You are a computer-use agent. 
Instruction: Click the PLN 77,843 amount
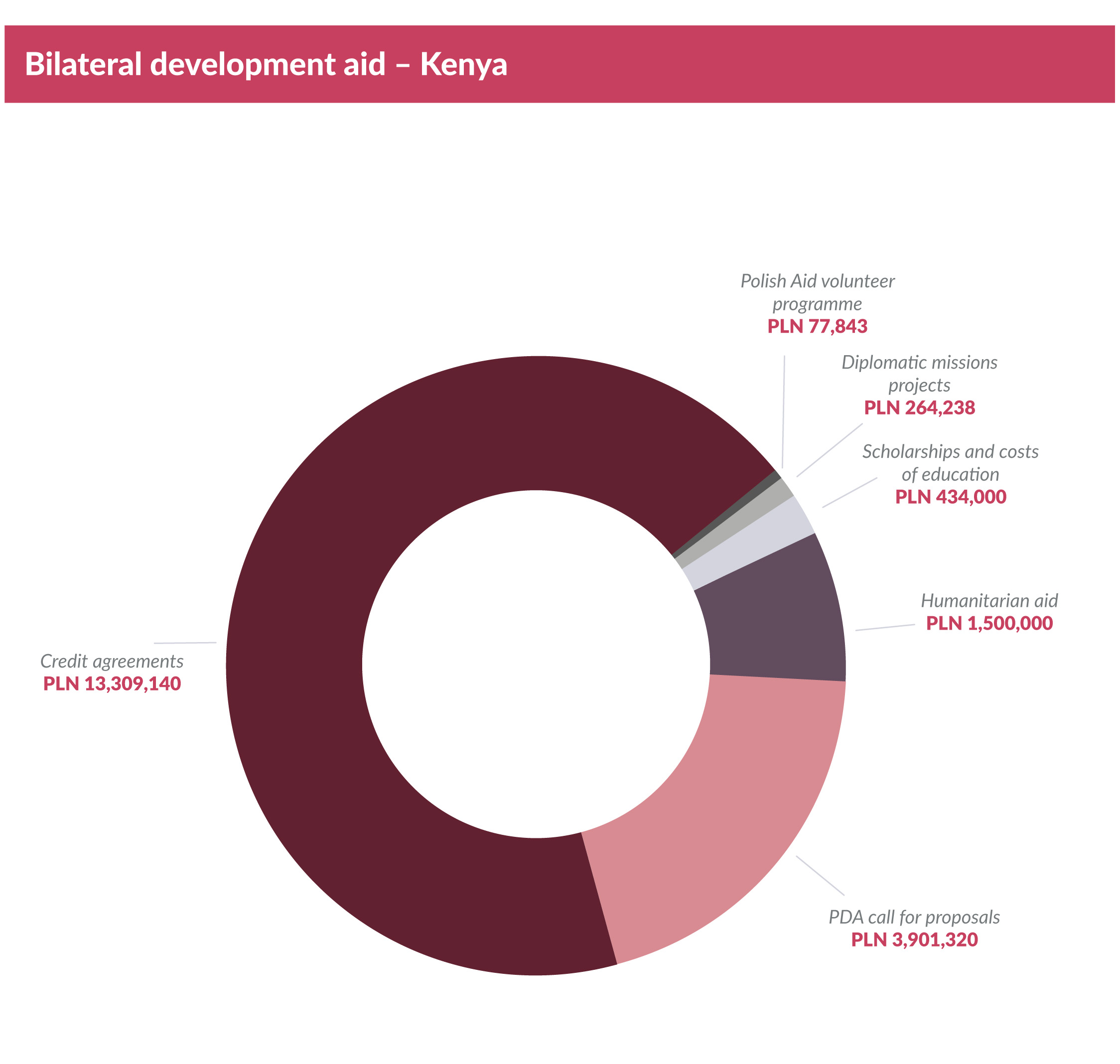[x=817, y=327]
